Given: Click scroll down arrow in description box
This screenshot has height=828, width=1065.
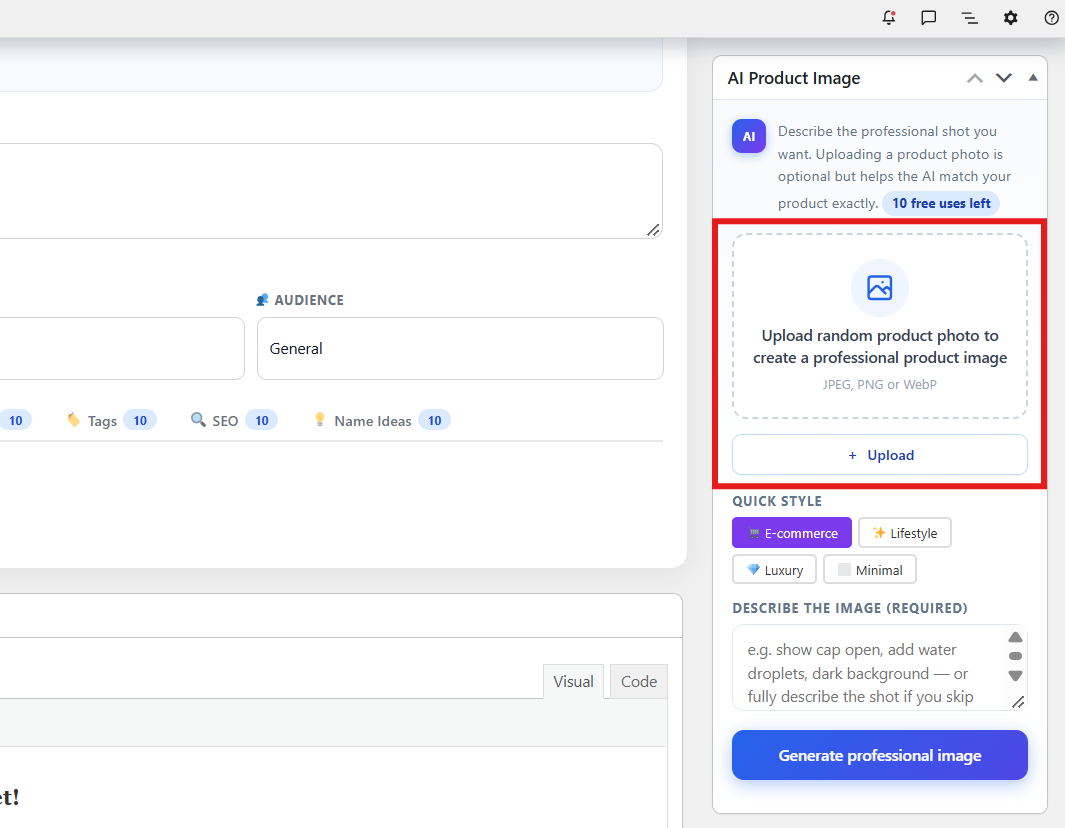Looking at the screenshot, I should pos(1015,676).
